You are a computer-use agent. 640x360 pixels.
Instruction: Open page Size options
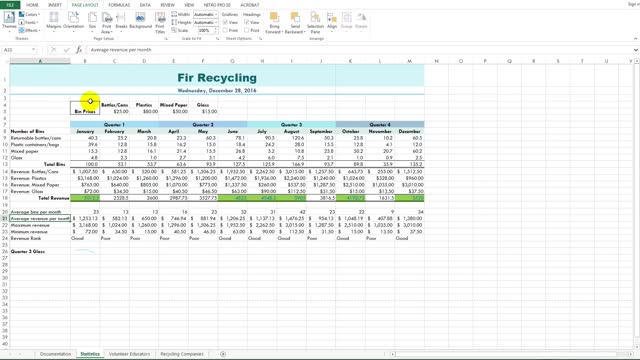(93, 22)
